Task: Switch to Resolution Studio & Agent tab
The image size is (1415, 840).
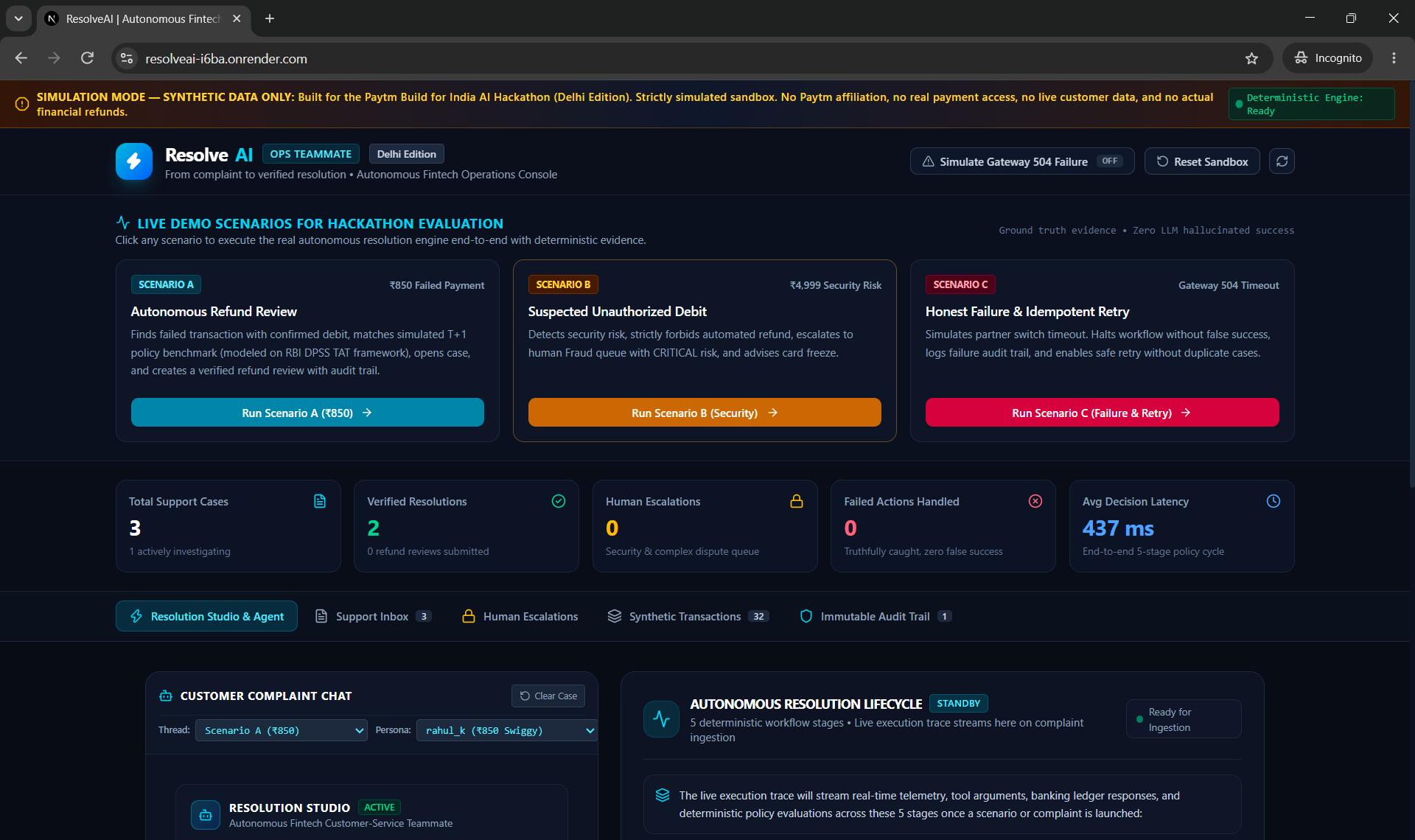Action: (206, 616)
